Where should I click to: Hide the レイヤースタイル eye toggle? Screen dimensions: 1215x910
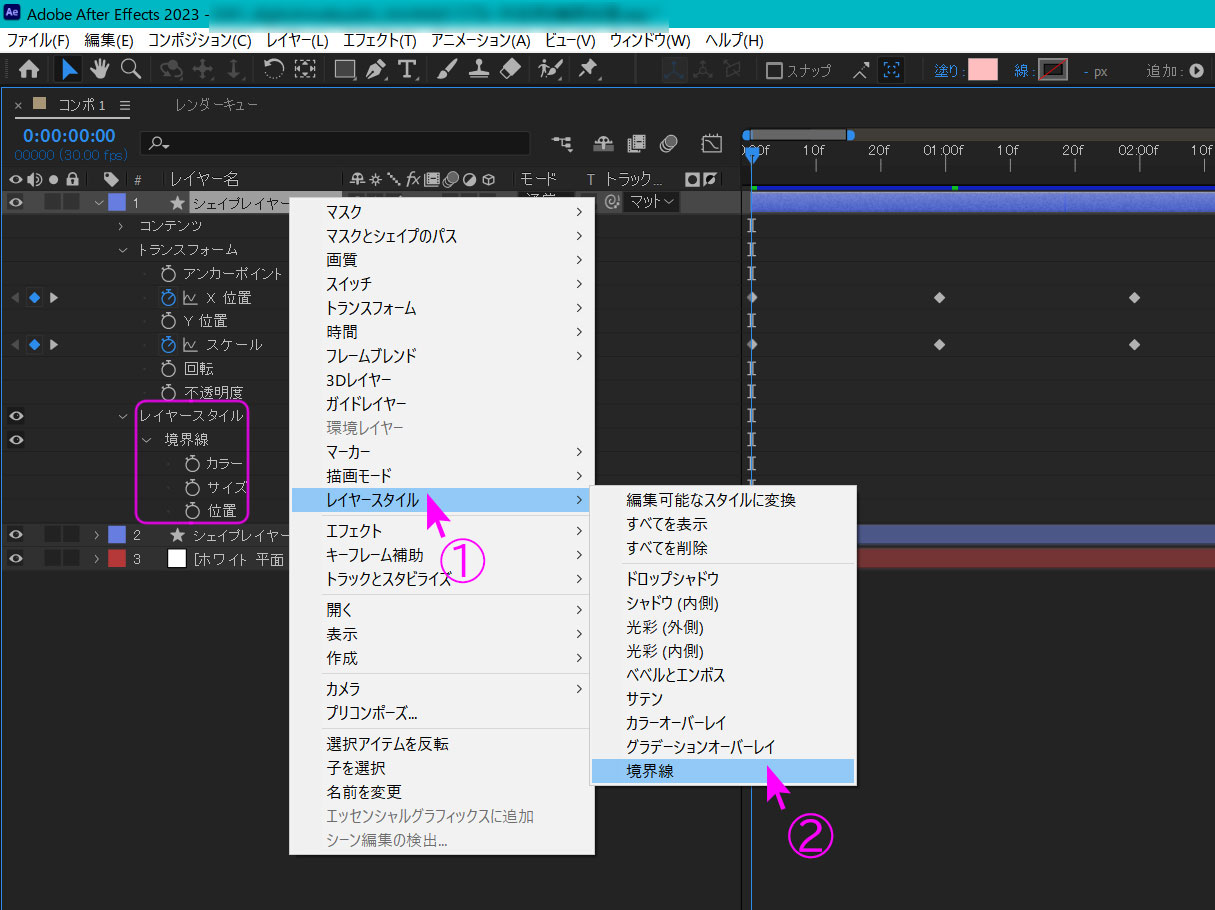point(16,416)
